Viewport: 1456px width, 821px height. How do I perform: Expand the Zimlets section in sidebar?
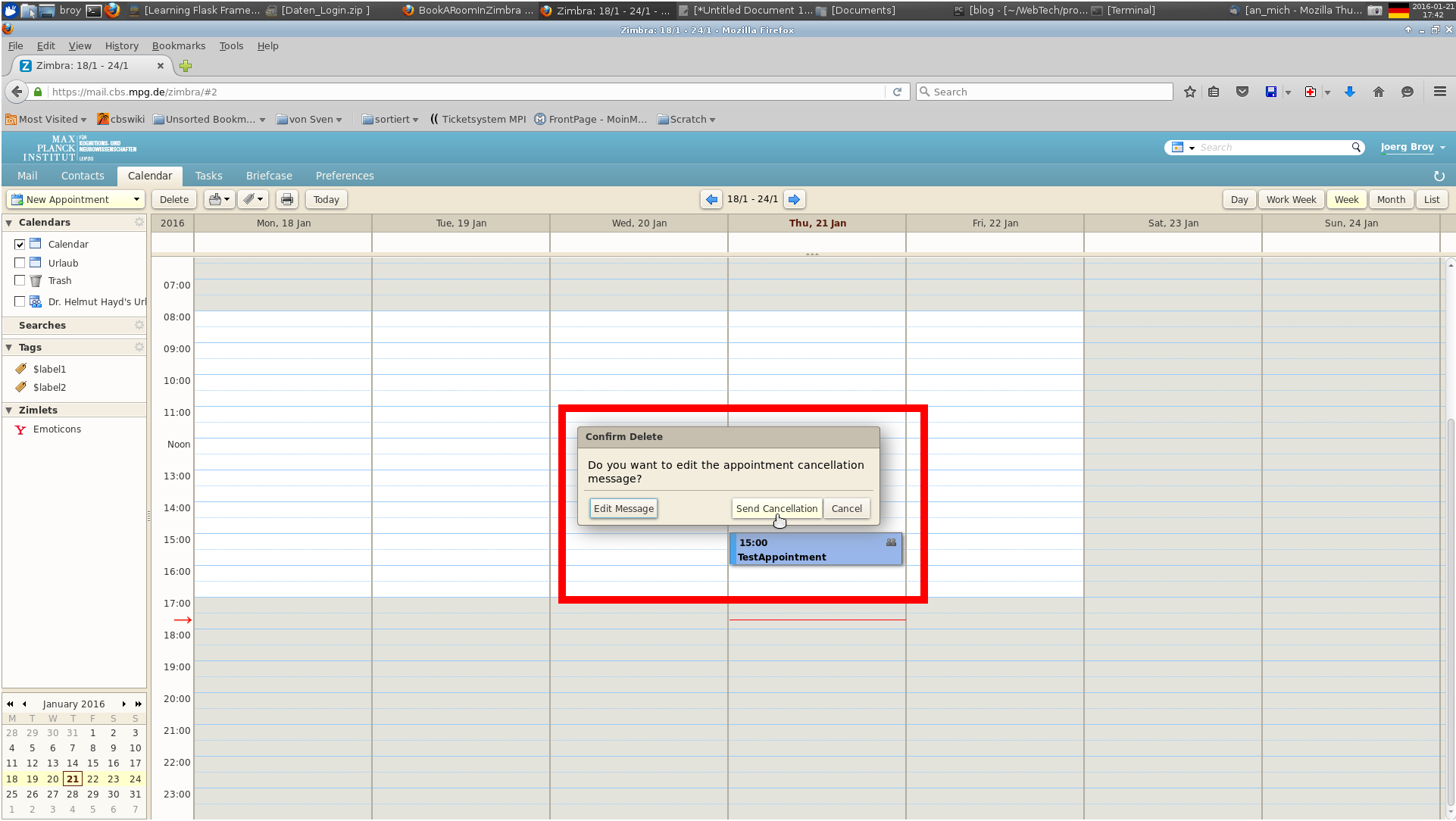(x=10, y=410)
